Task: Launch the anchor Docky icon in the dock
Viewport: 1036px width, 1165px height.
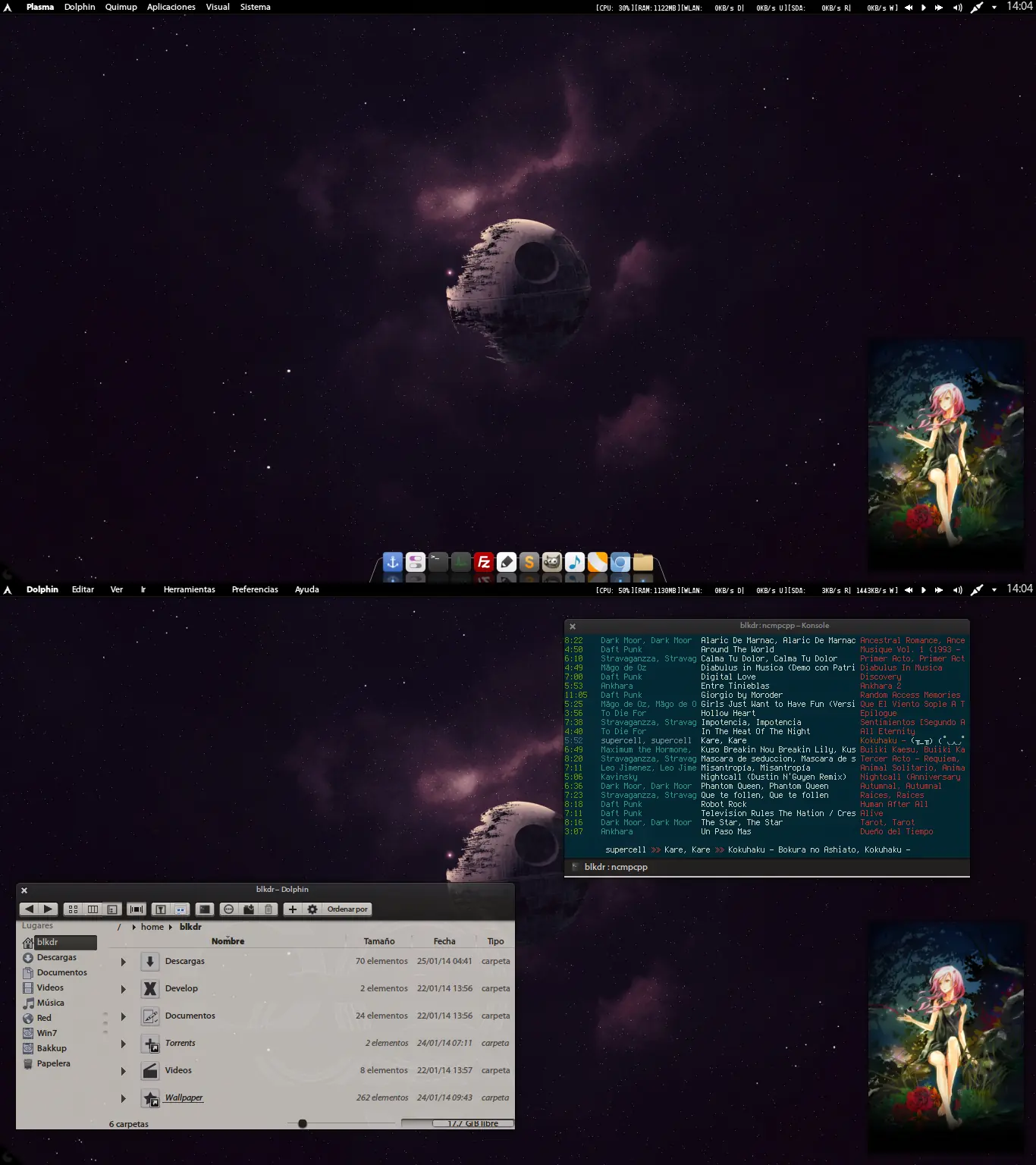Action: [393, 562]
